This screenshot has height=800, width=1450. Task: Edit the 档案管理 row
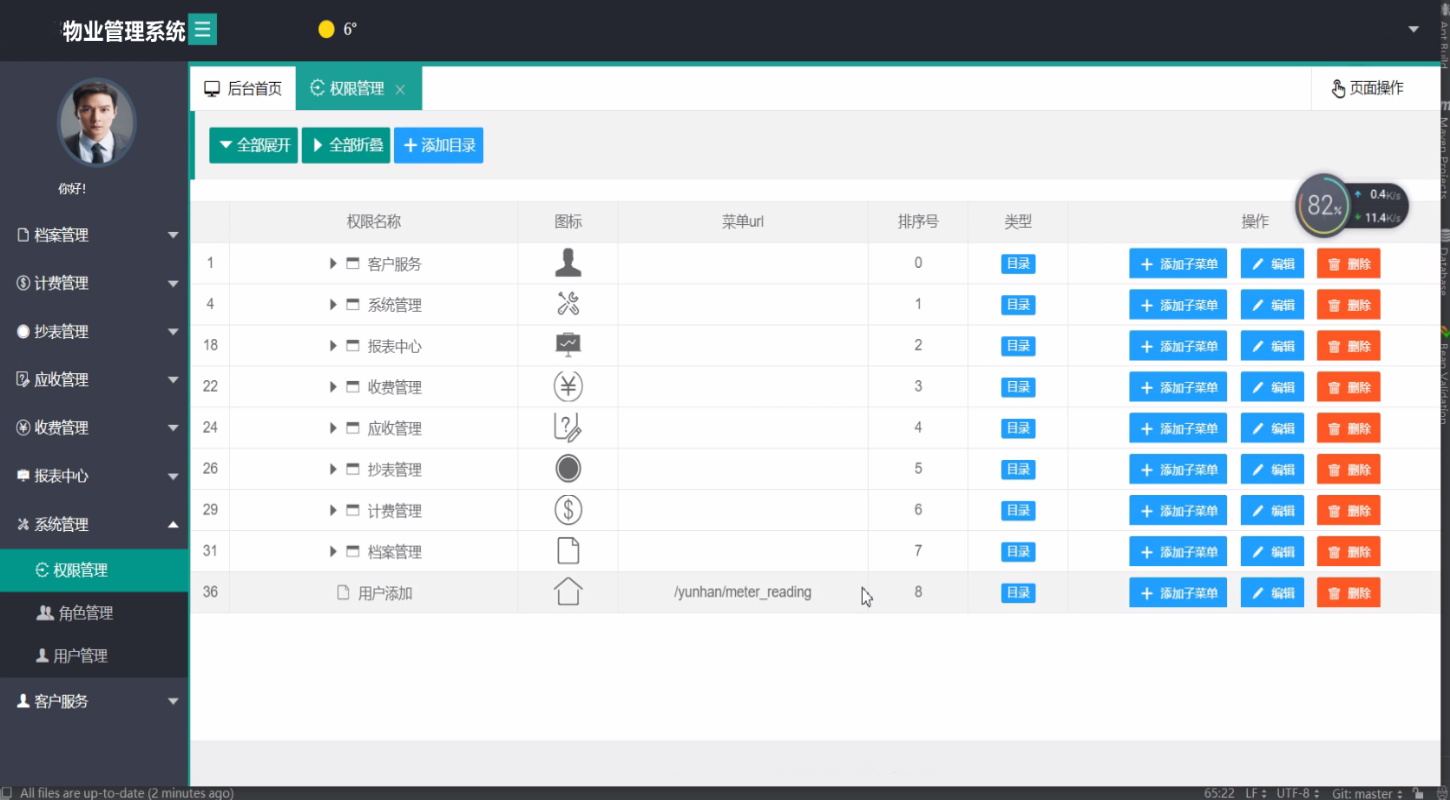pos(1272,551)
